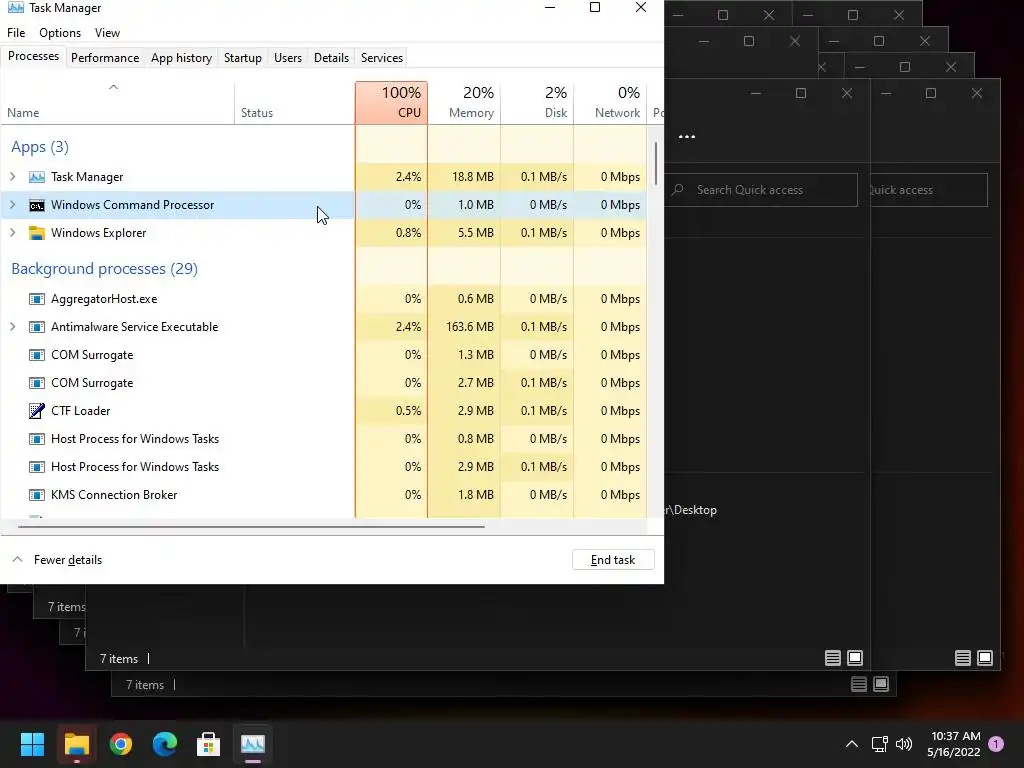Viewport: 1024px width, 768px height.
Task: Click the 163.6 MB memory value
Action: click(x=470, y=327)
